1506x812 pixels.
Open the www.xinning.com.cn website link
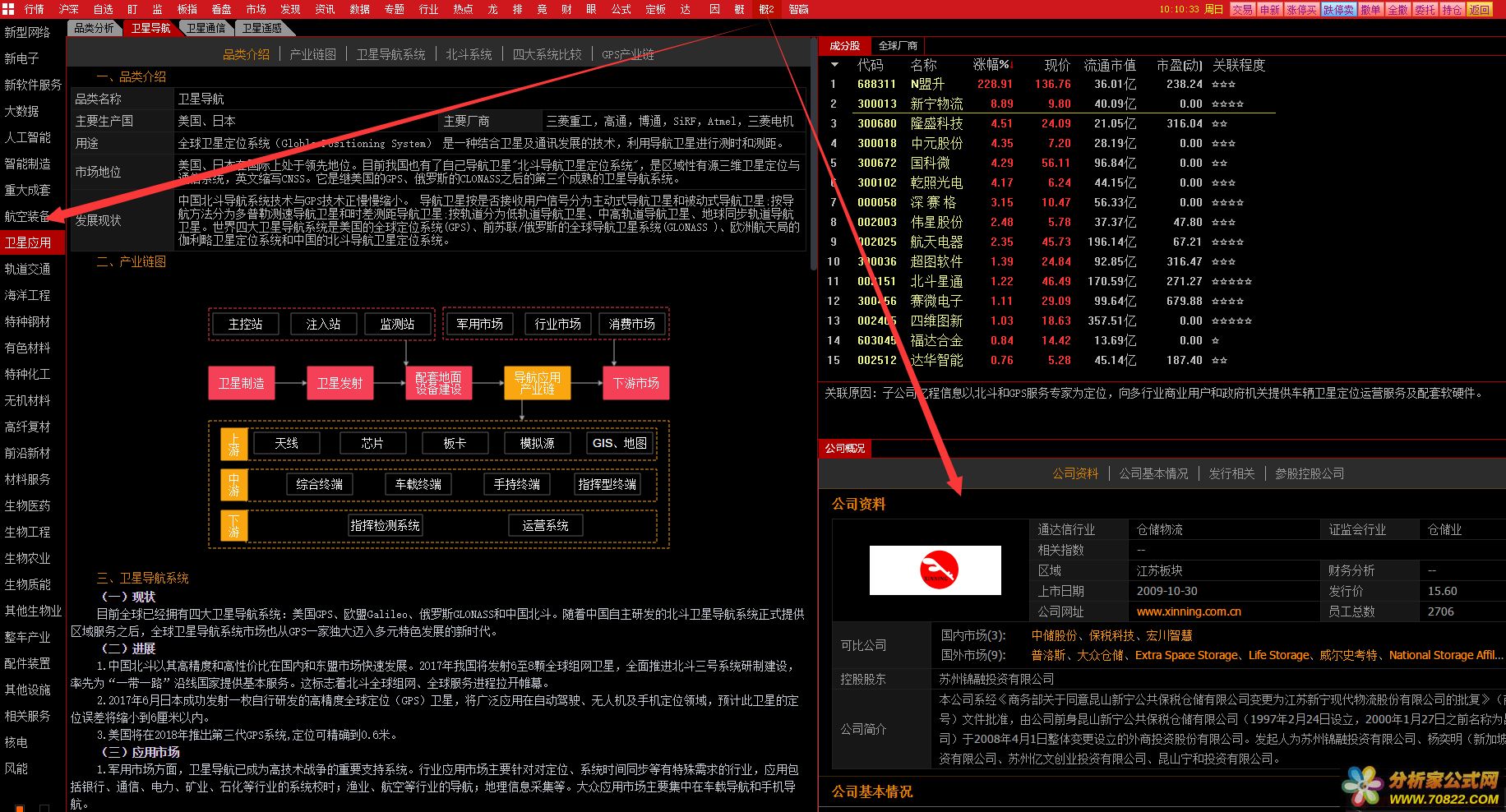pyautogui.click(x=1189, y=611)
